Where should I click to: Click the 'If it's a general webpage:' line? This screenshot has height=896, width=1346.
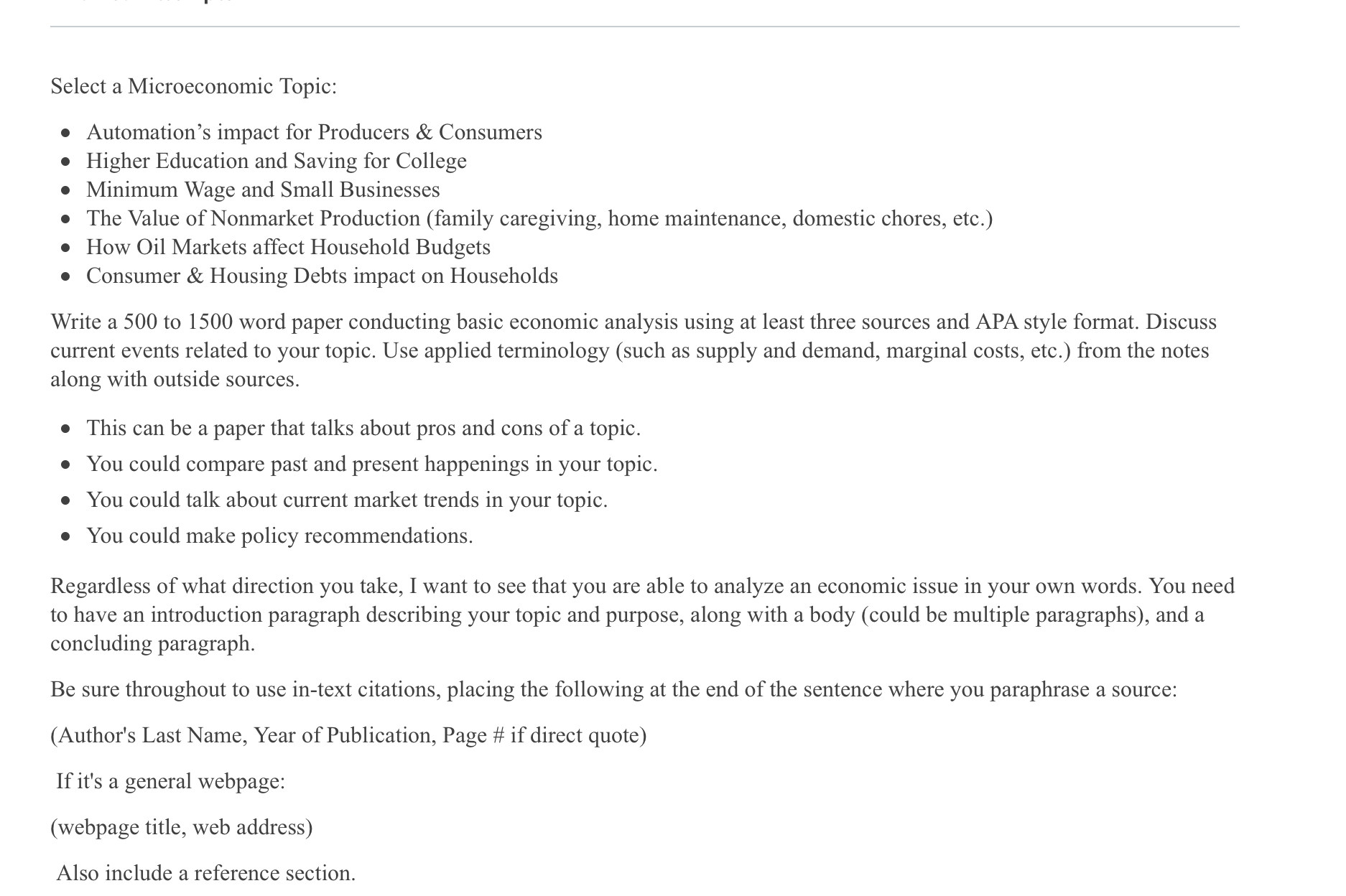click(x=171, y=782)
